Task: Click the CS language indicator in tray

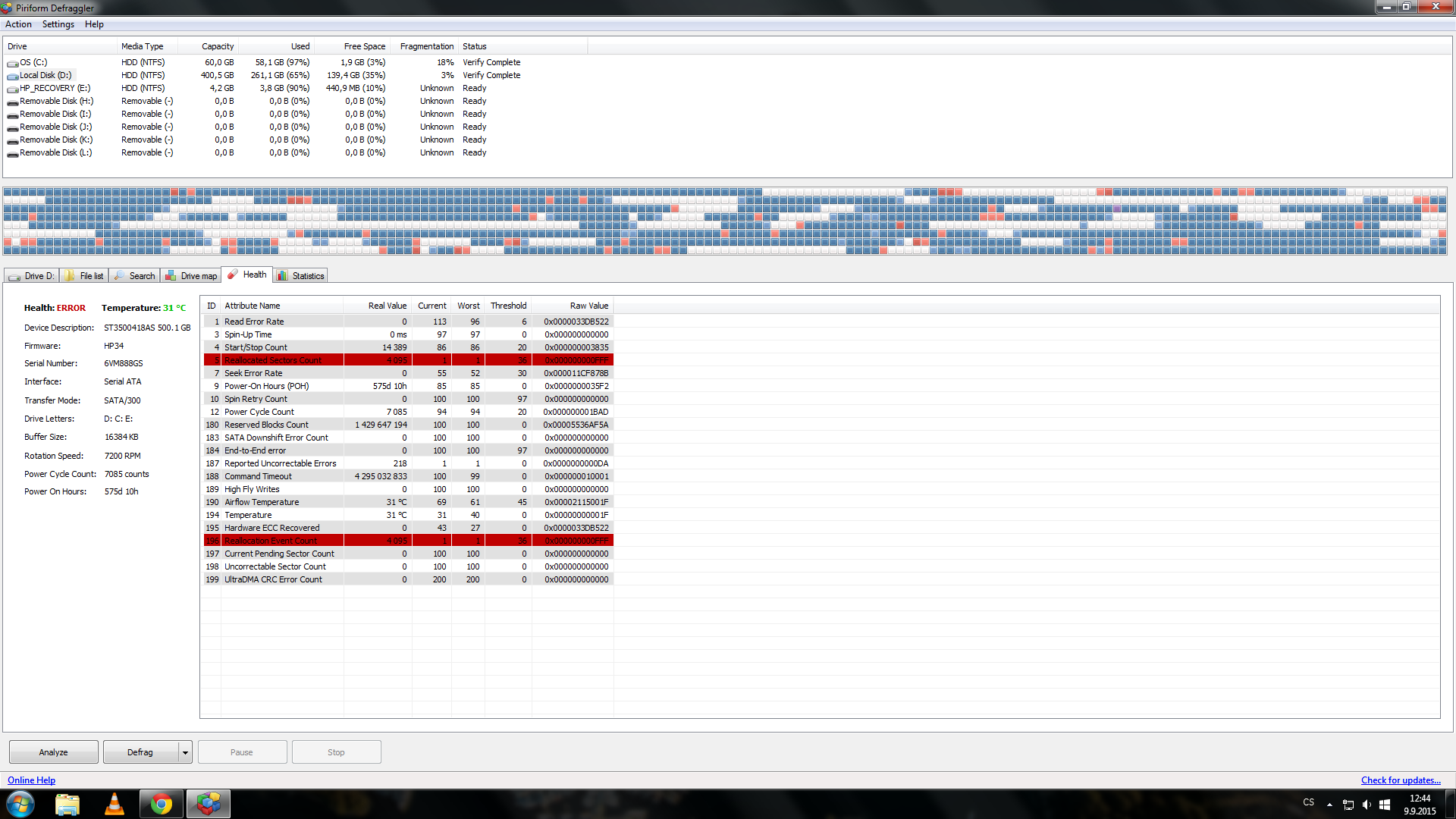Action: coord(1309,802)
